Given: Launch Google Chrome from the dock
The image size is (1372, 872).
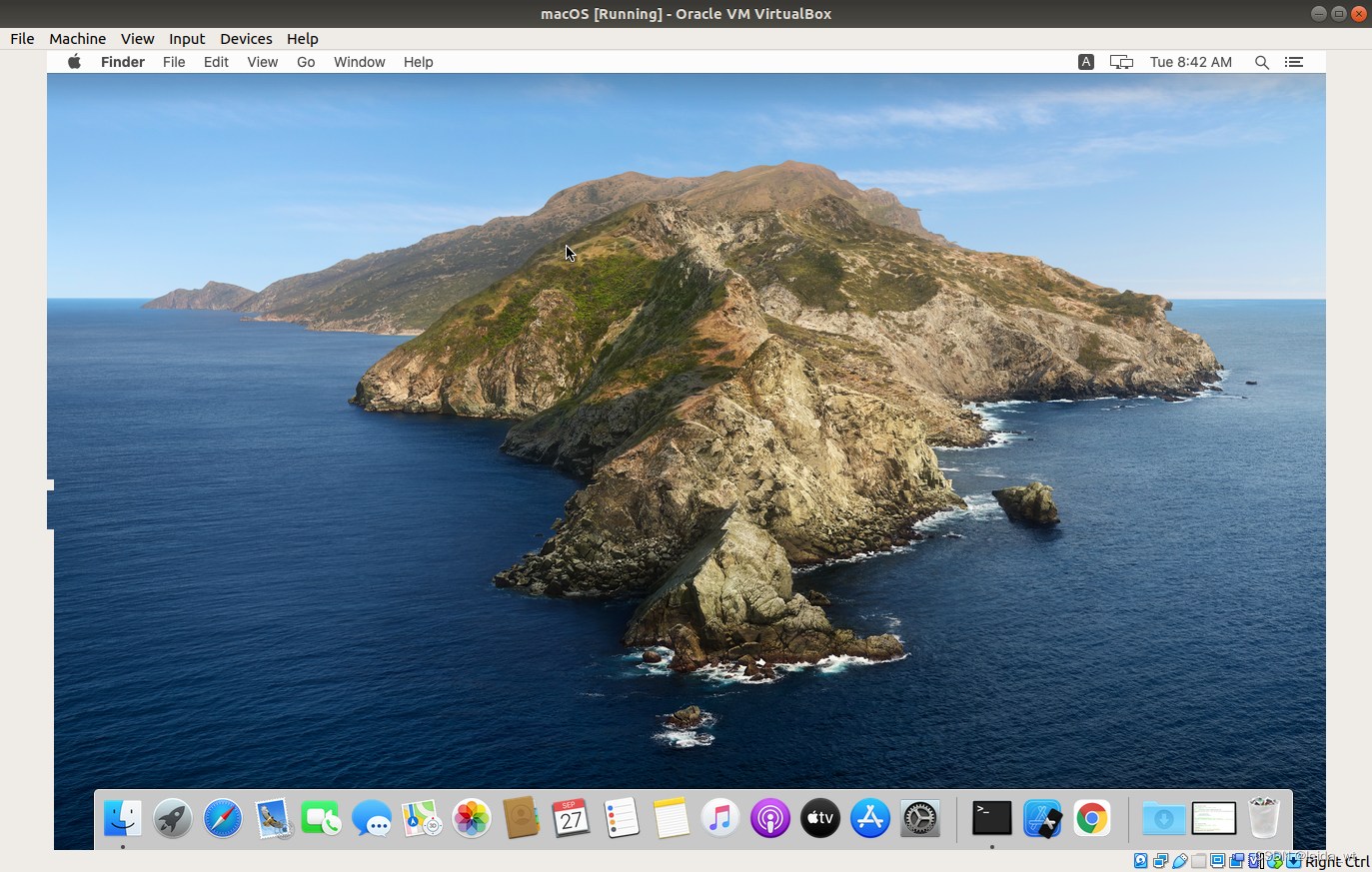Looking at the screenshot, I should click(x=1092, y=819).
